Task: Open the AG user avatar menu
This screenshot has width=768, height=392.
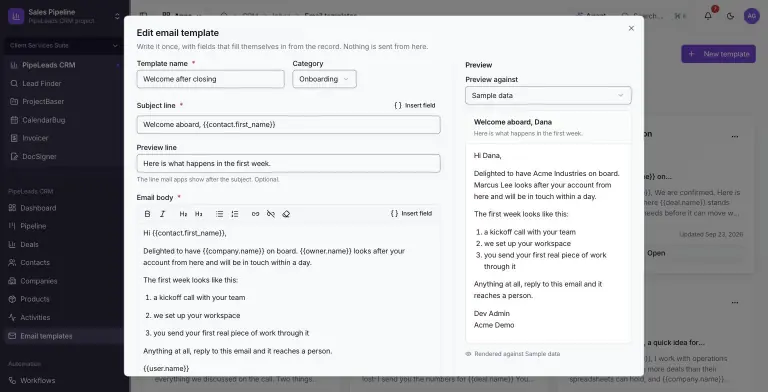Action: [751, 16]
